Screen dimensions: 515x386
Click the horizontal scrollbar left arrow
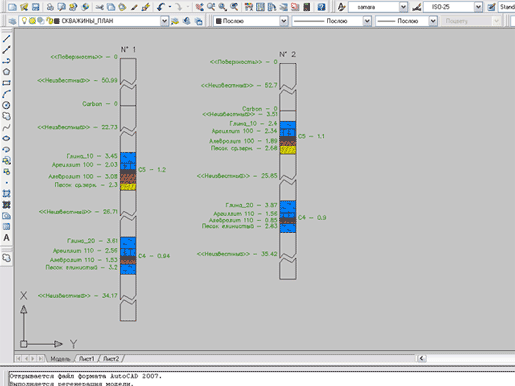pyautogui.click(x=421, y=358)
